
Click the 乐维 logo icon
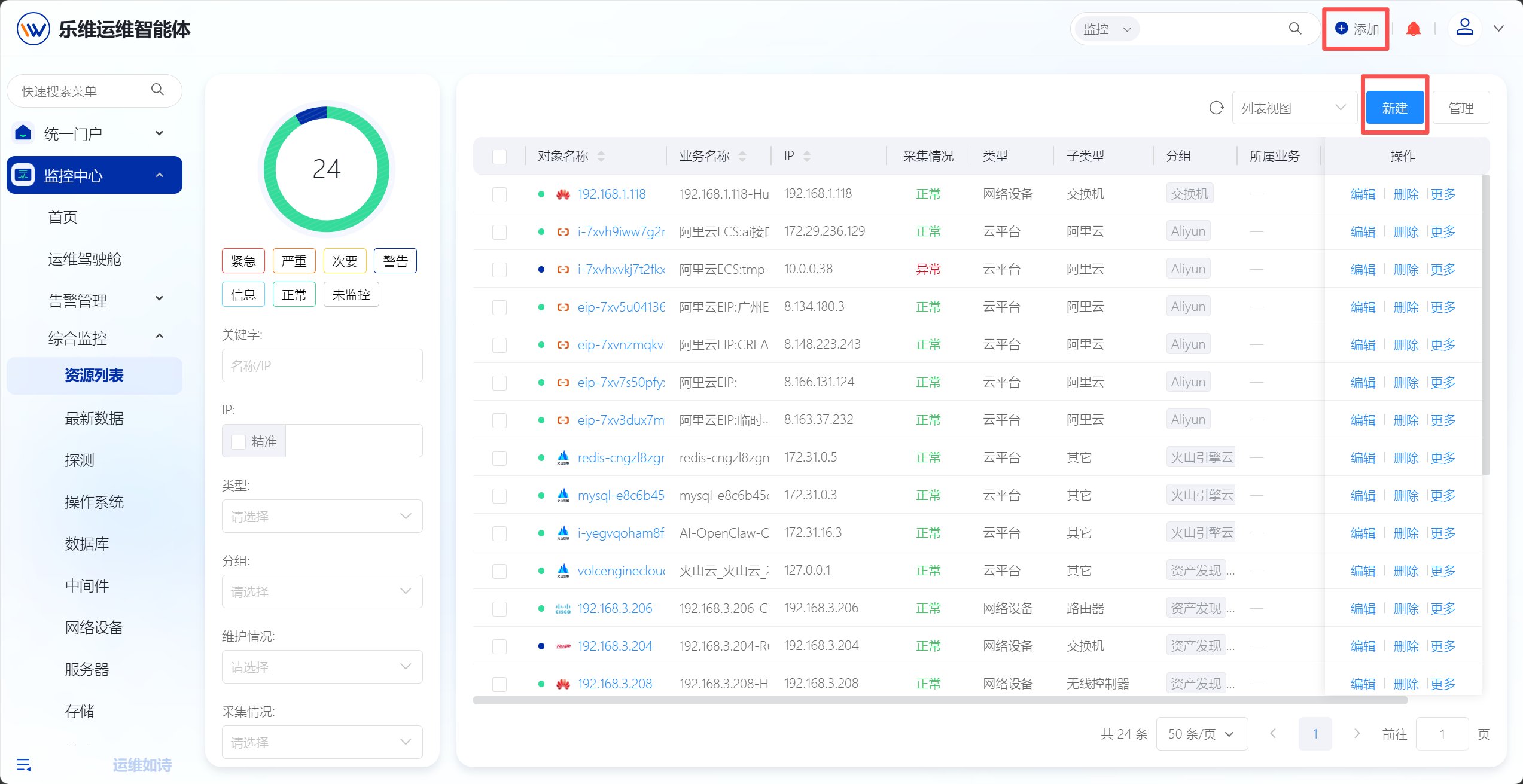[33, 29]
